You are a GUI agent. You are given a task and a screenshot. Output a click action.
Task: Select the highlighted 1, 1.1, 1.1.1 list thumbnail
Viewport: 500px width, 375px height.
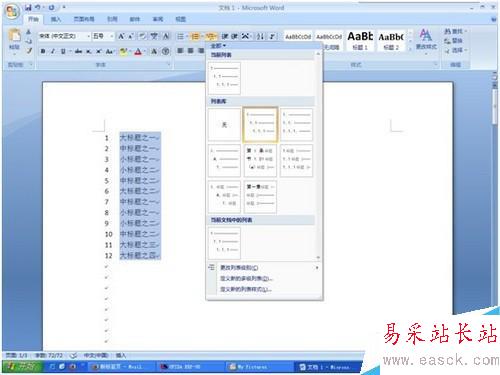click(x=260, y=125)
